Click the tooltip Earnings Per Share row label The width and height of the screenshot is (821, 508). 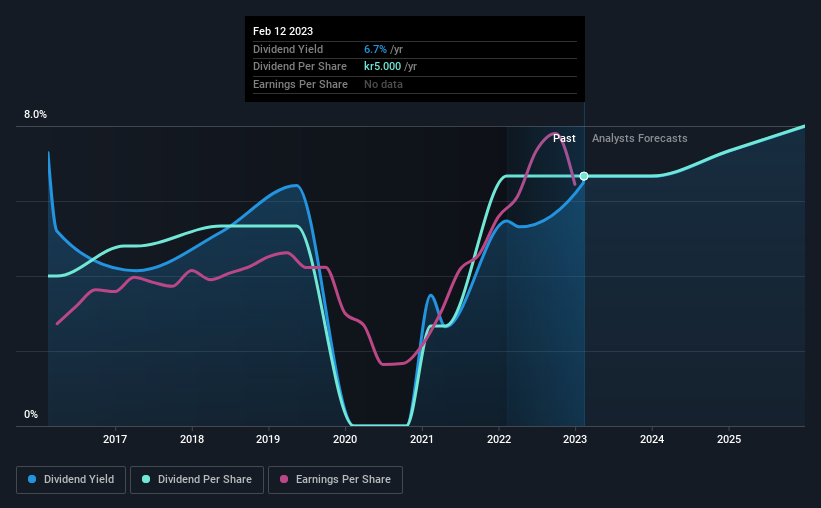300,84
